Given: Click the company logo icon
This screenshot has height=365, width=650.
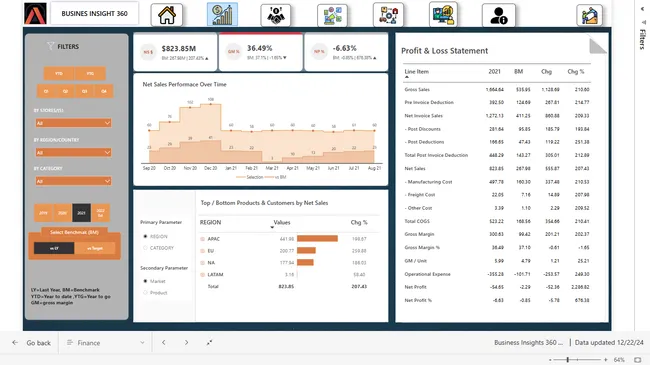Looking at the screenshot, I should 35,14.
